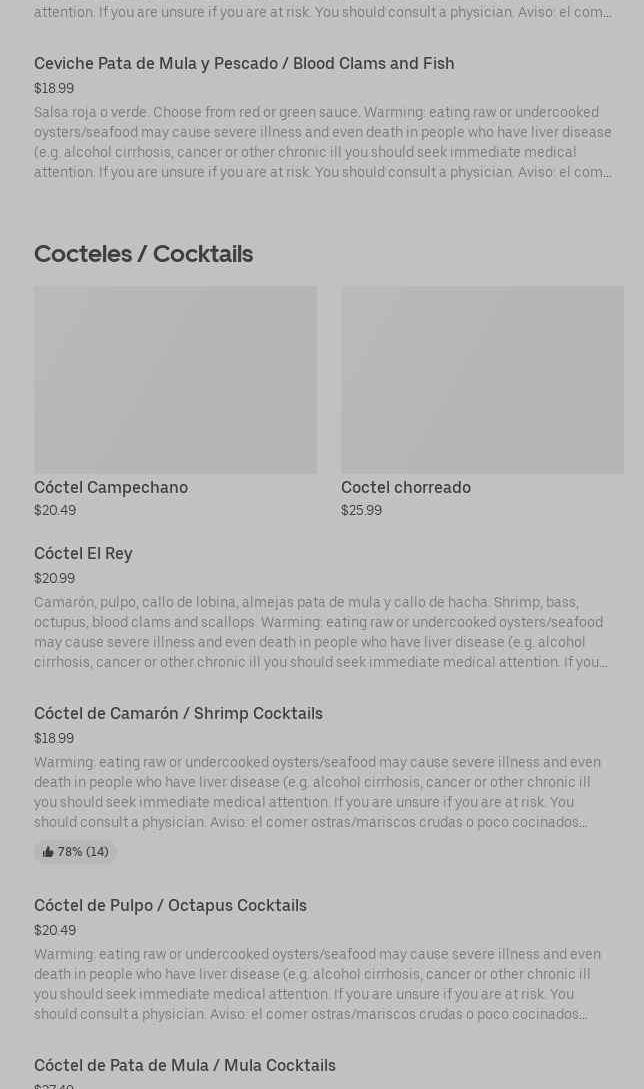Click the thumbs-up icon on Shrimp Cocktails rating

48,852
